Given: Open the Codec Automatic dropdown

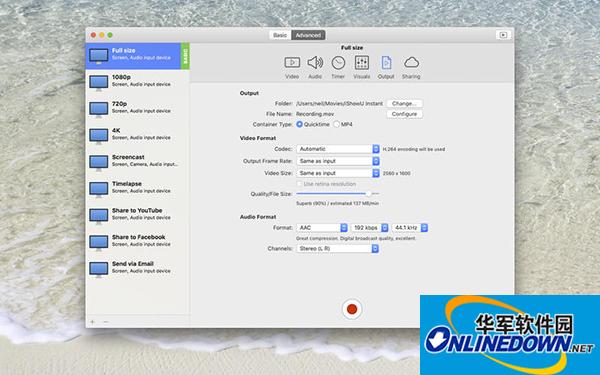Looking at the screenshot, I should tap(338, 149).
